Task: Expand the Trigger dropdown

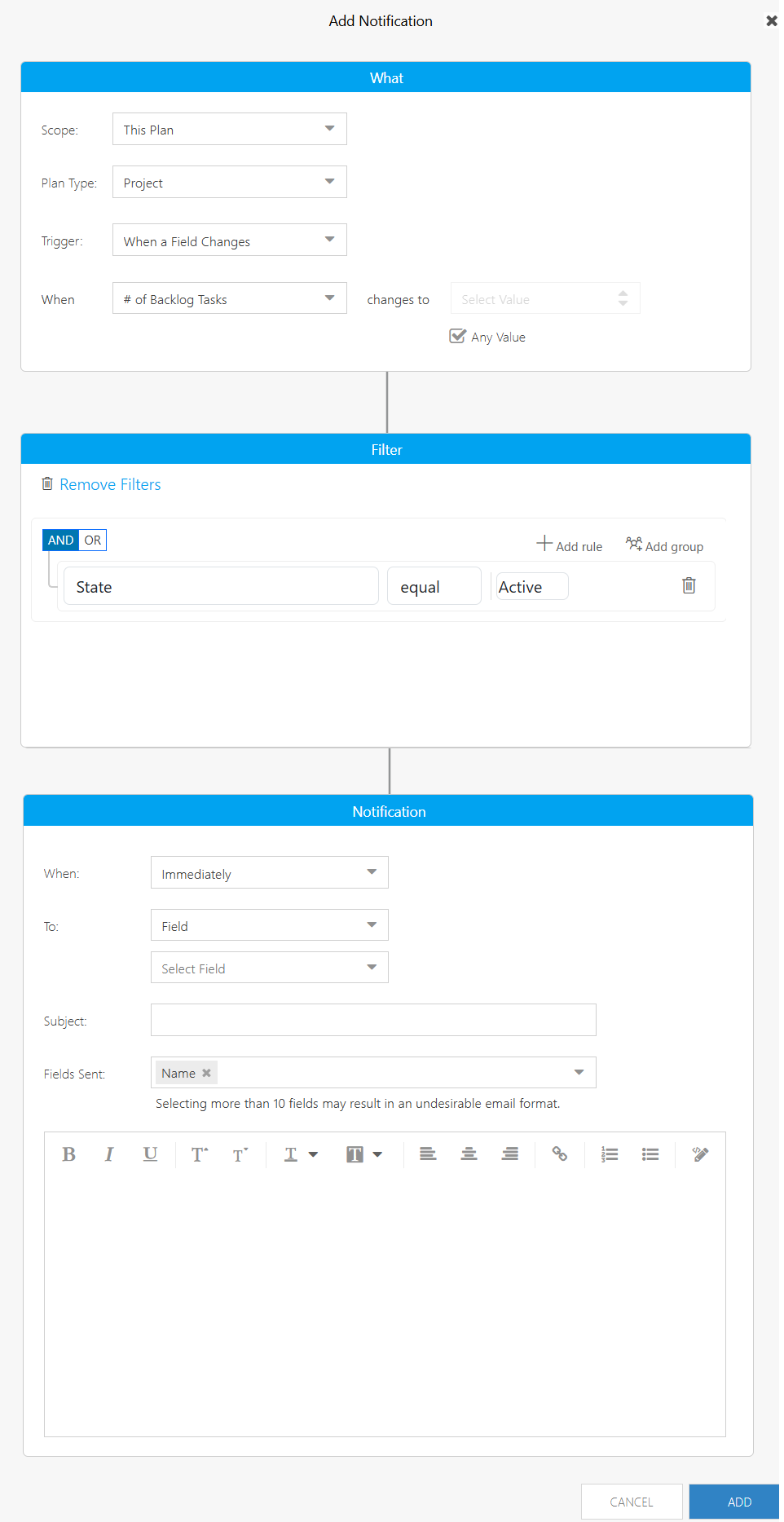Action: pos(230,240)
